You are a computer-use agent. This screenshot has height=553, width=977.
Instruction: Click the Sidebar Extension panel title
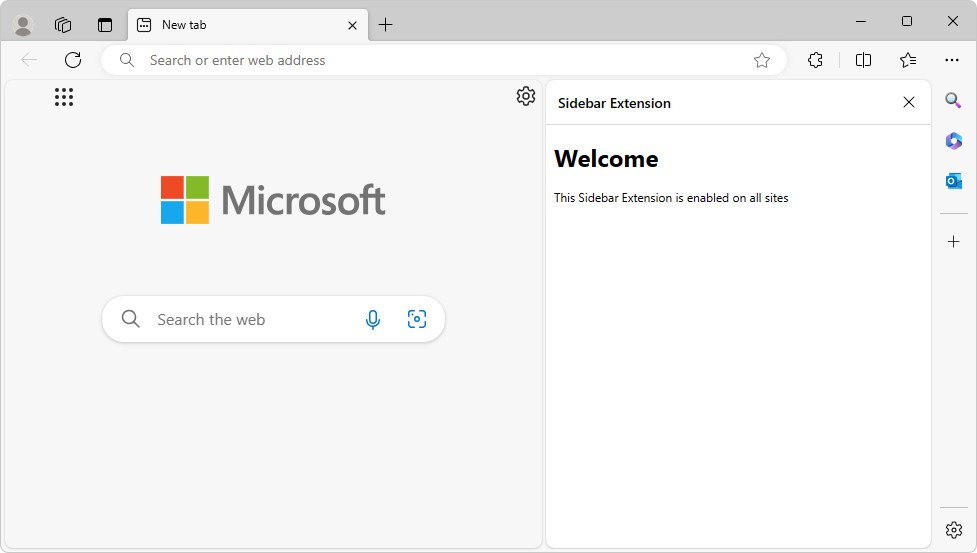614,103
